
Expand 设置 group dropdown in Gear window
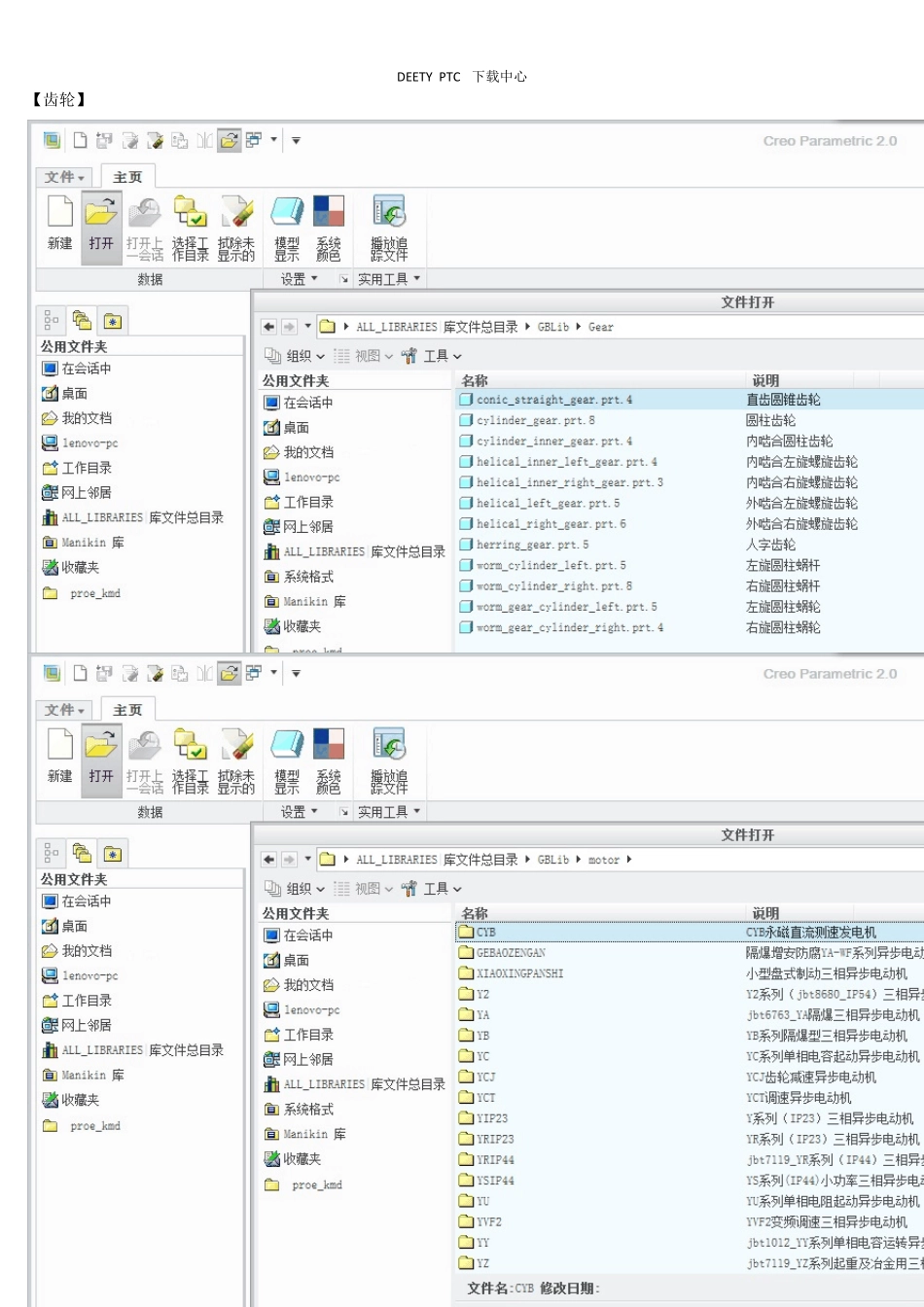pos(300,279)
